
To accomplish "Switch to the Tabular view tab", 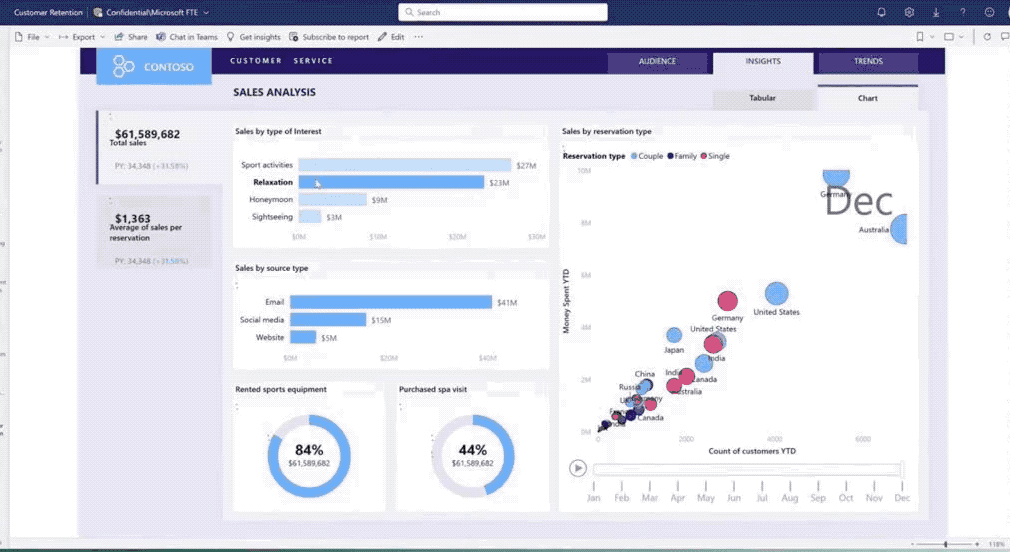I will click(x=762, y=99).
